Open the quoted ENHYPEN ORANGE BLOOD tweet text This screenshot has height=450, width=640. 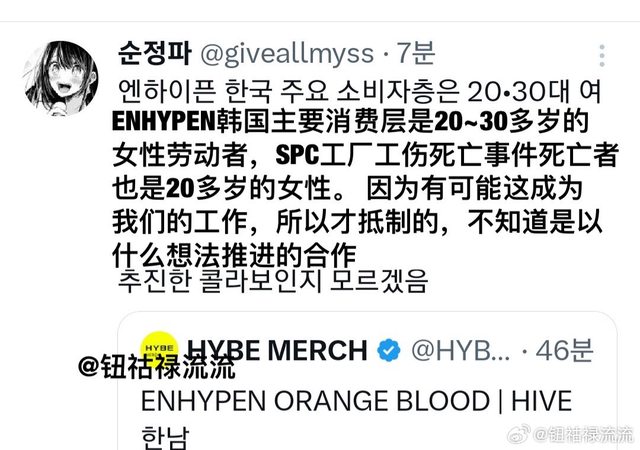tap(356, 401)
